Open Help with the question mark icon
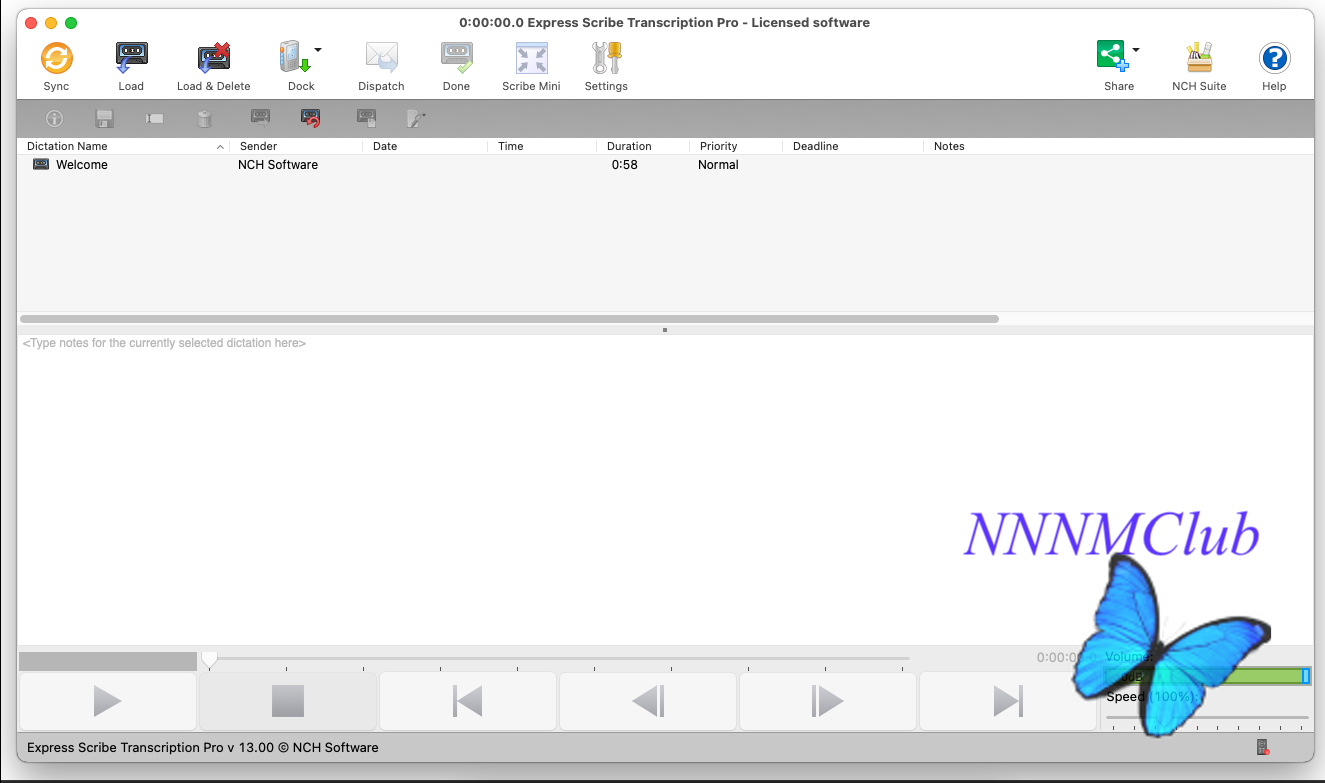This screenshot has width=1325, height=783. click(x=1274, y=58)
